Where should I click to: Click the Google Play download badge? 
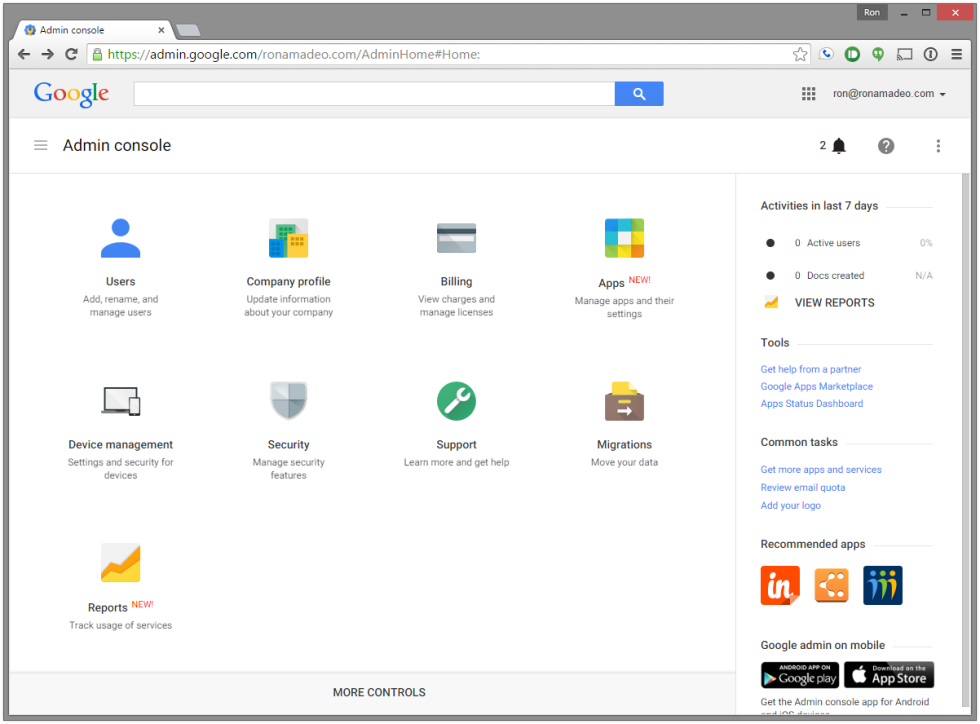click(799, 675)
